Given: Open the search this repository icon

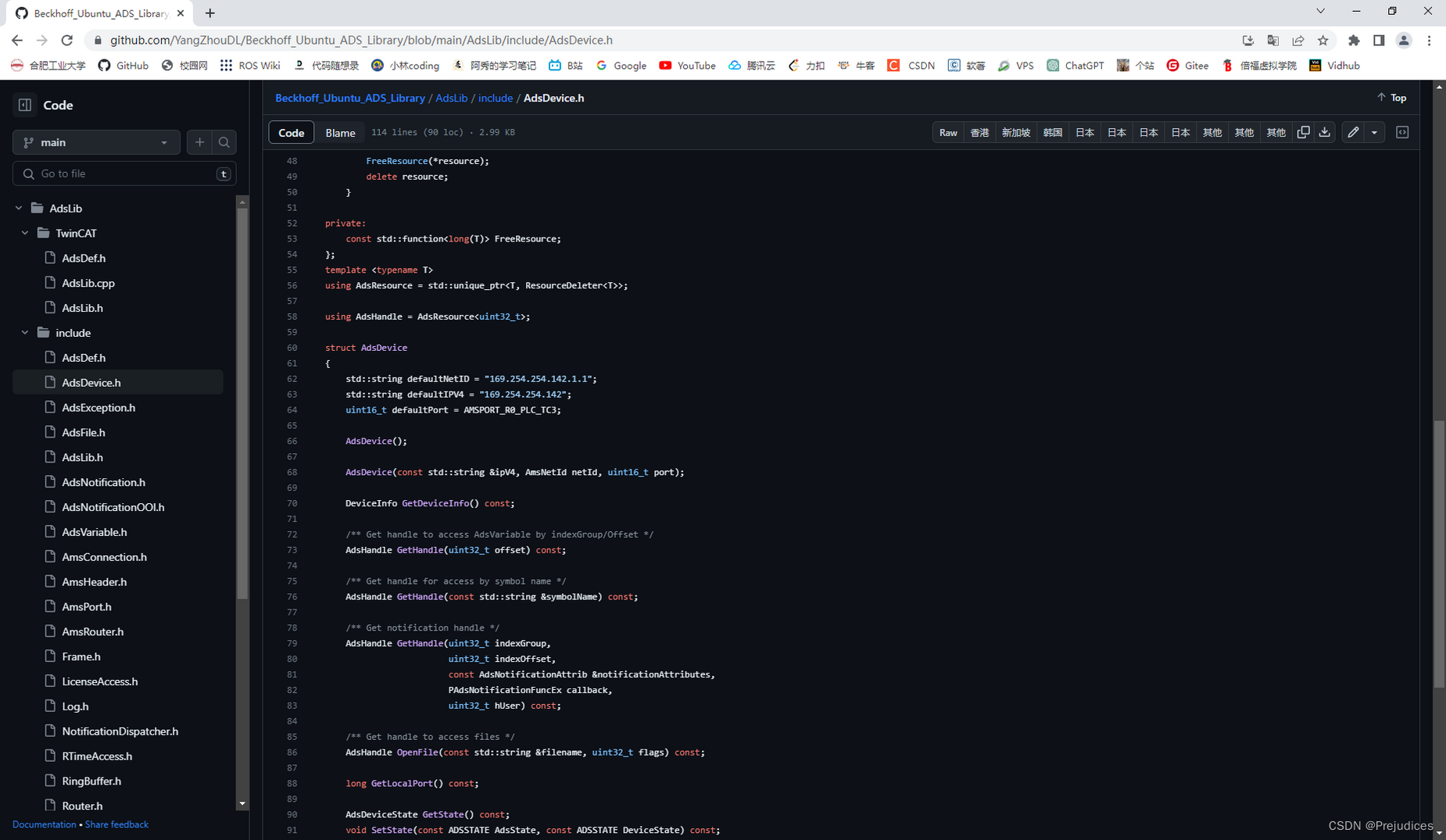Looking at the screenshot, I should (224, 142).
